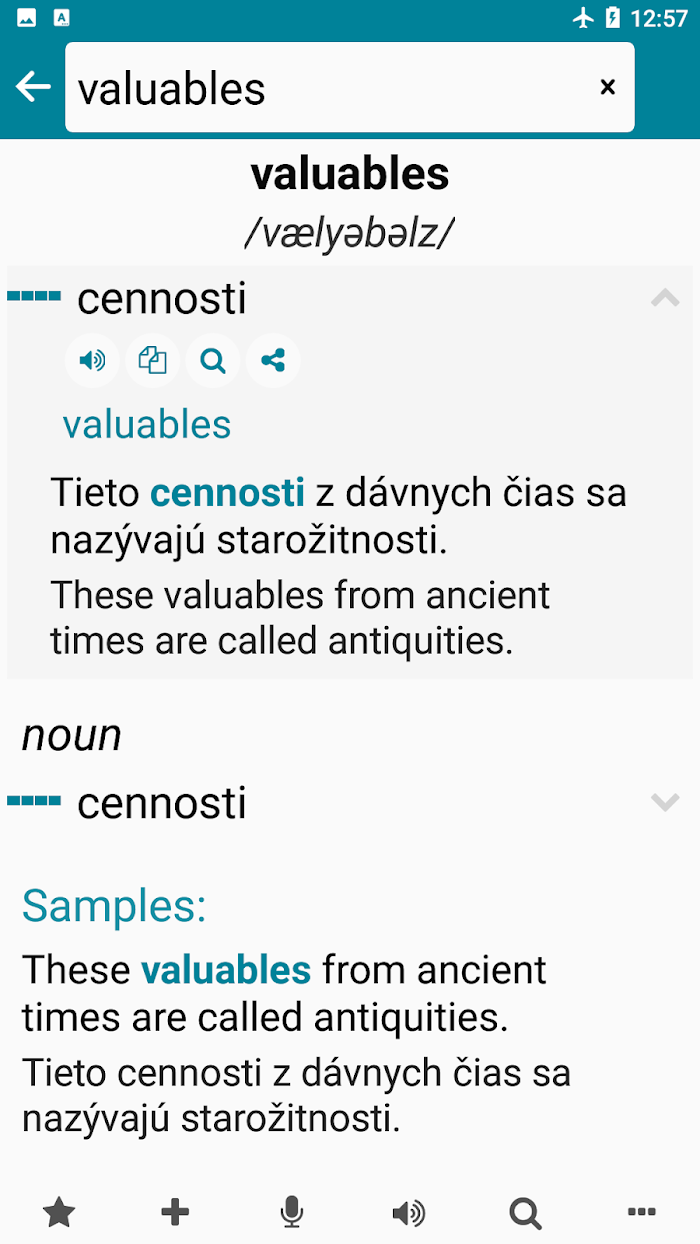Add word to favorites with star

(x=59, y=1213)
